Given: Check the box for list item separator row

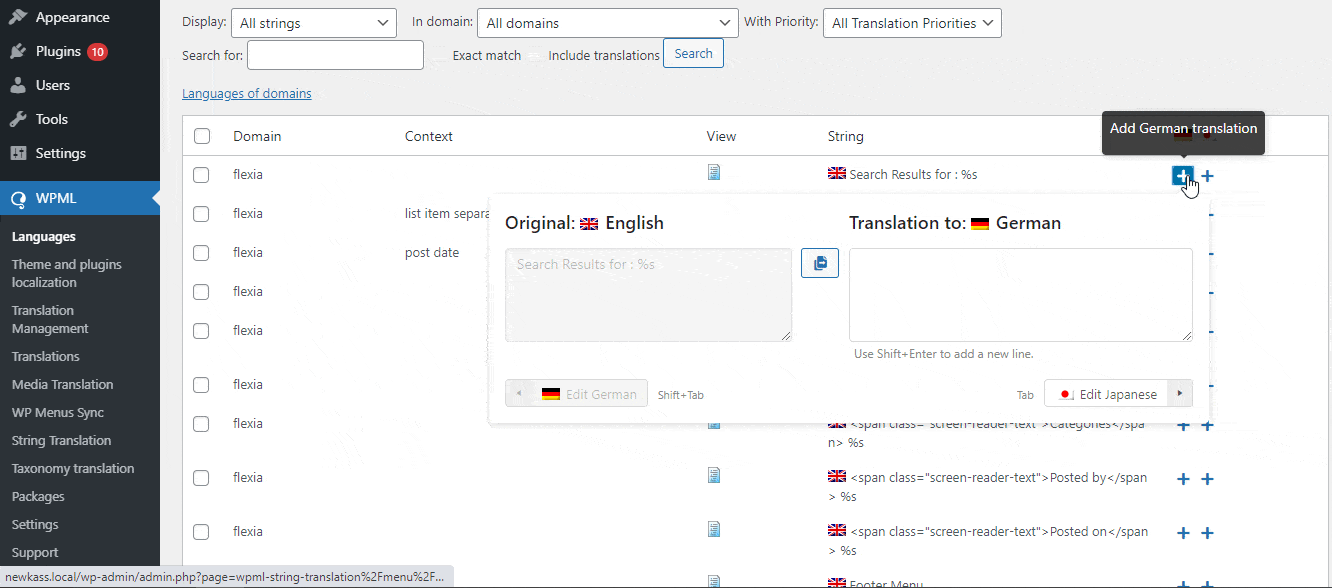Looking at the screenshot, I should tap(201, 214).
